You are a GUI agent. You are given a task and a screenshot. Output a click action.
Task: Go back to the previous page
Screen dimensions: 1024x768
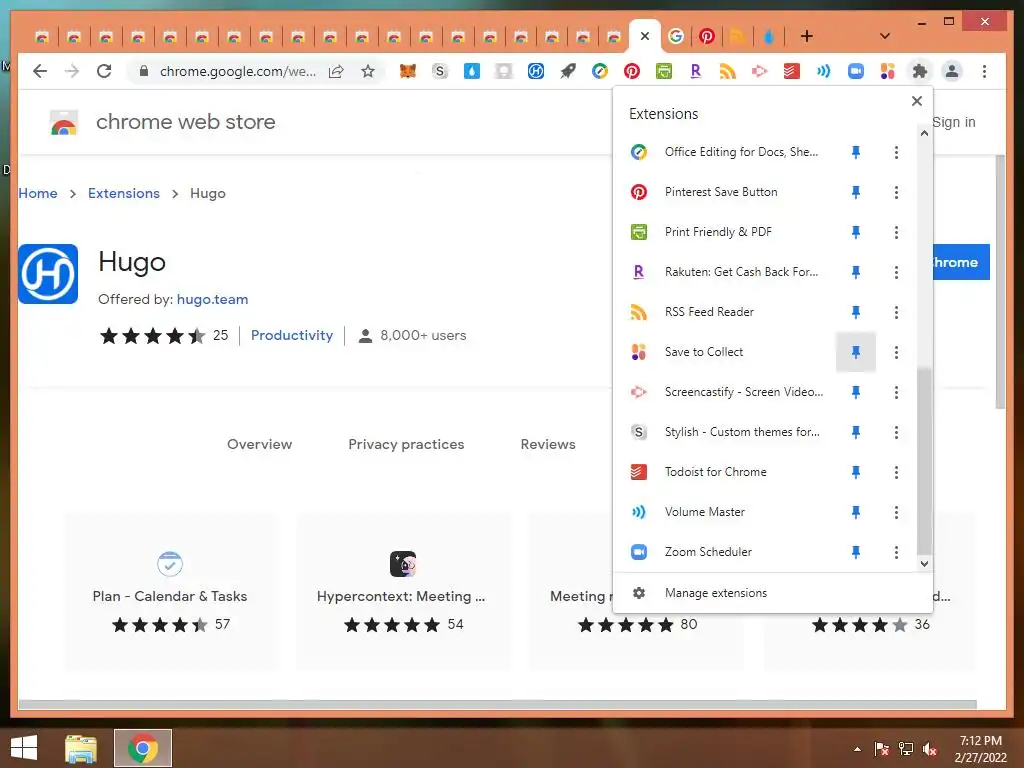pos(40,71)
